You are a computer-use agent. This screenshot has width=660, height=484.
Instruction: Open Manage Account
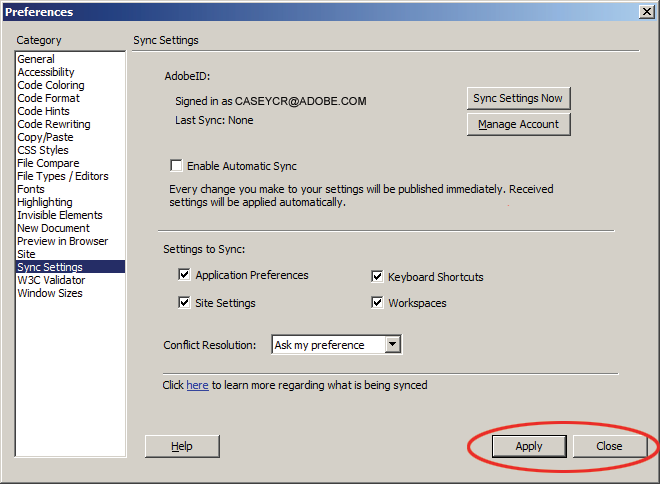coord(519,124)
